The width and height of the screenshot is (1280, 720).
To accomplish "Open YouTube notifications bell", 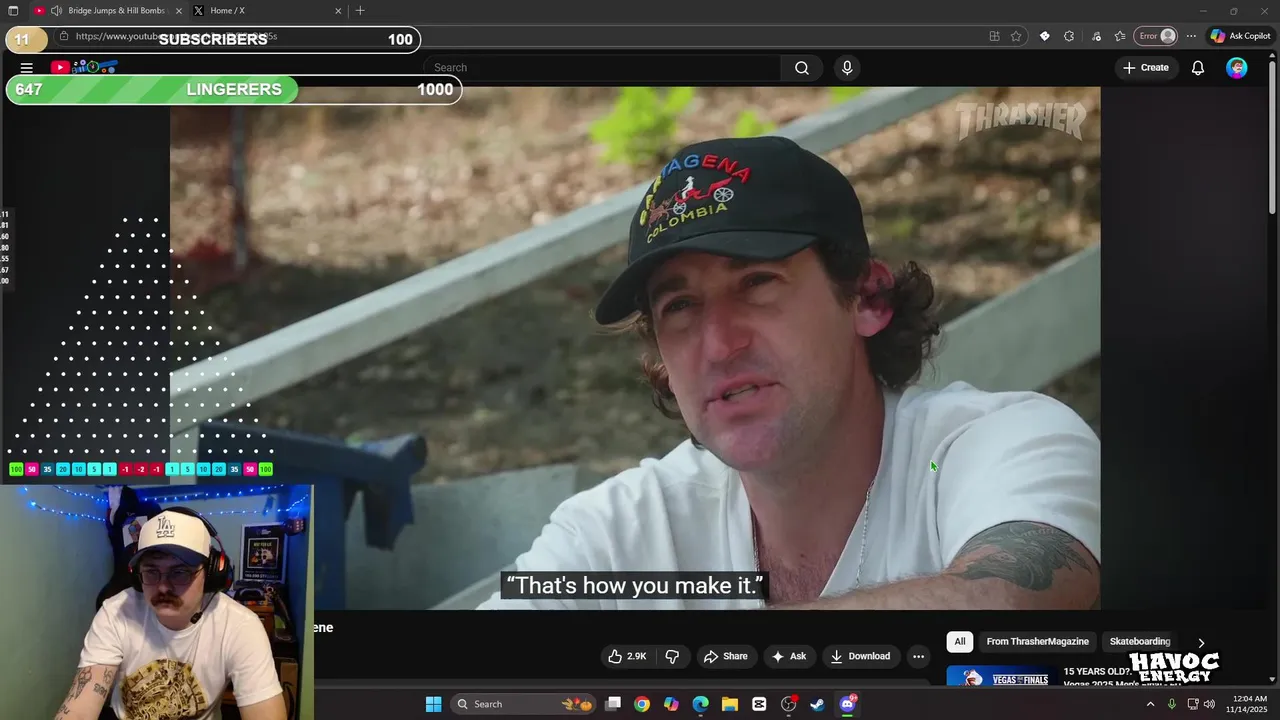I will pos(1198,68).
